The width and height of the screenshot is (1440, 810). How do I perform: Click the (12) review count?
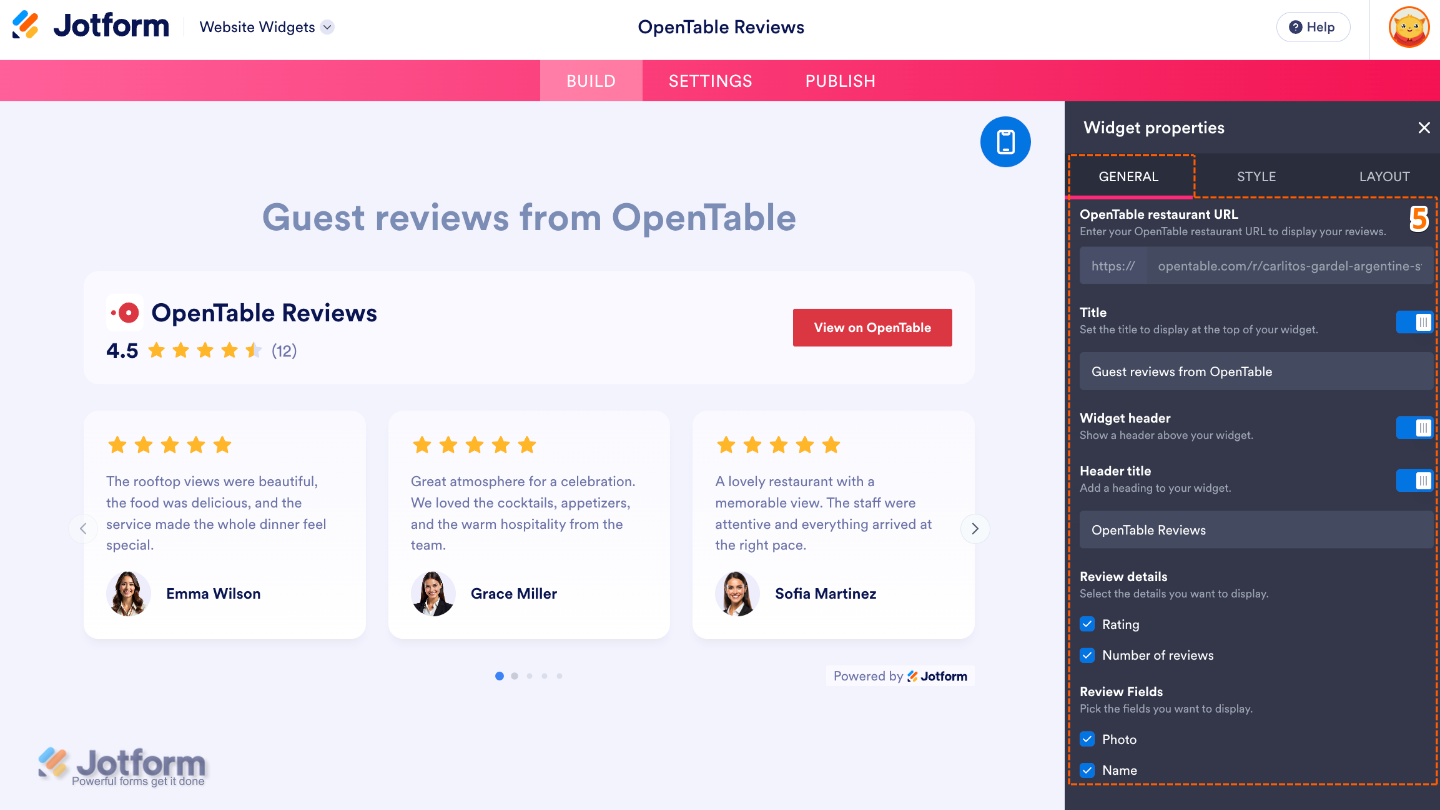click(284, 351)
